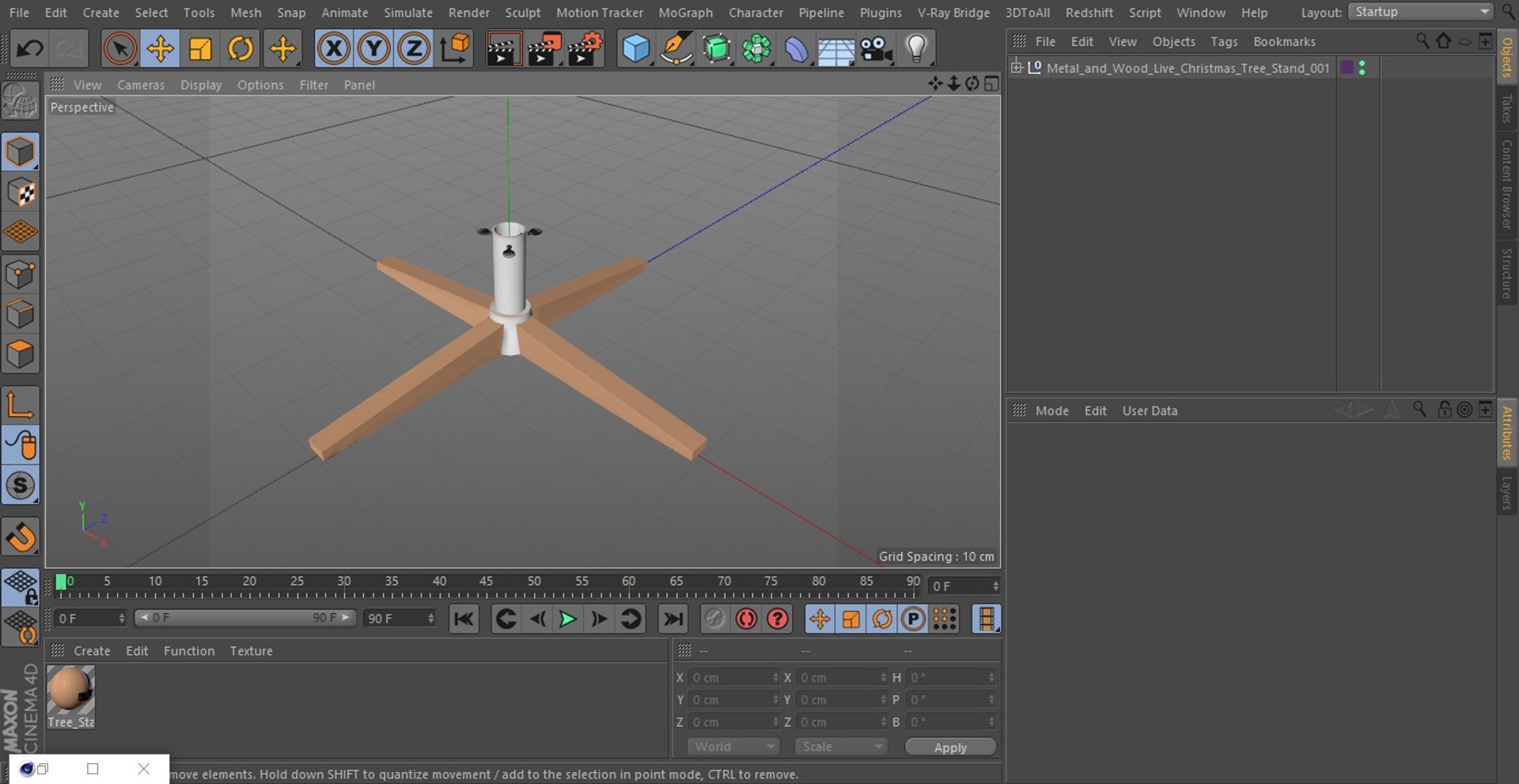Screen dimensions: 1519x784
Task: Open the Layout Startup dropdown
Action: tap(1420, 12)
